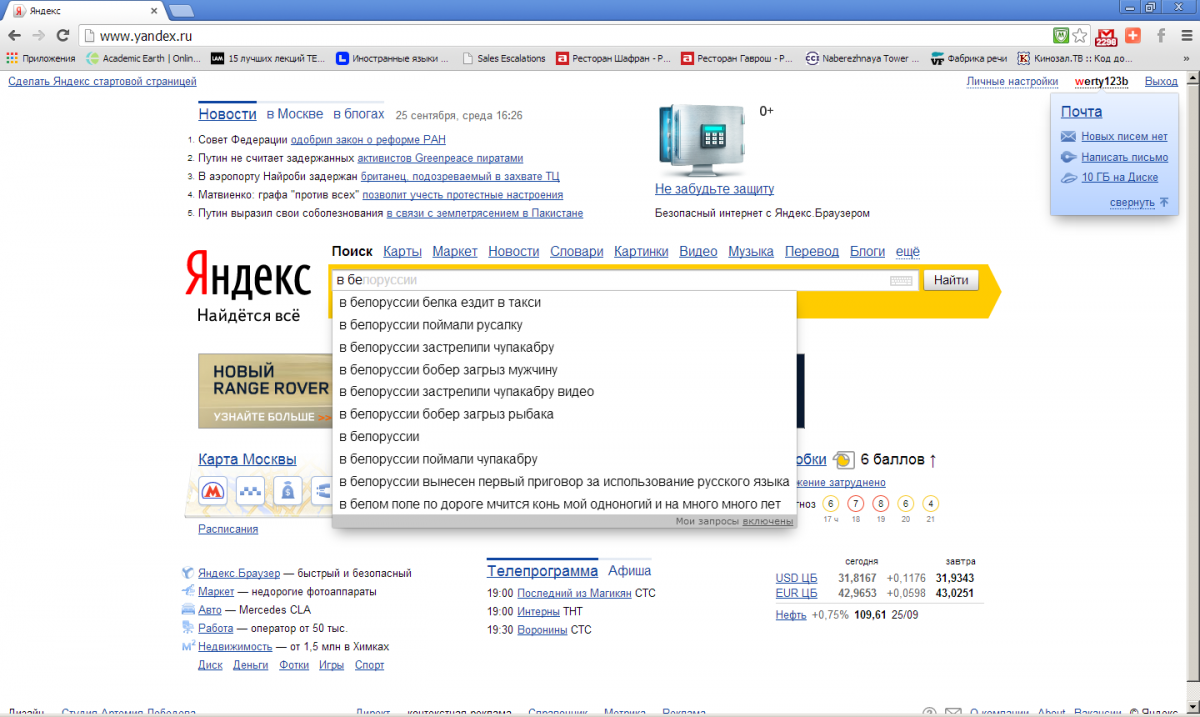This screenshot has width=1200, height=717.
Task: Click the money bag icon on Moscow map
Action: click(x=287, y=491)
